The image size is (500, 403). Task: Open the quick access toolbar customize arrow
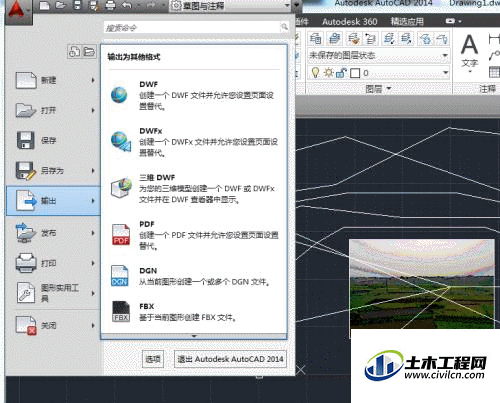pyautogui.click(x=296, y=6)
